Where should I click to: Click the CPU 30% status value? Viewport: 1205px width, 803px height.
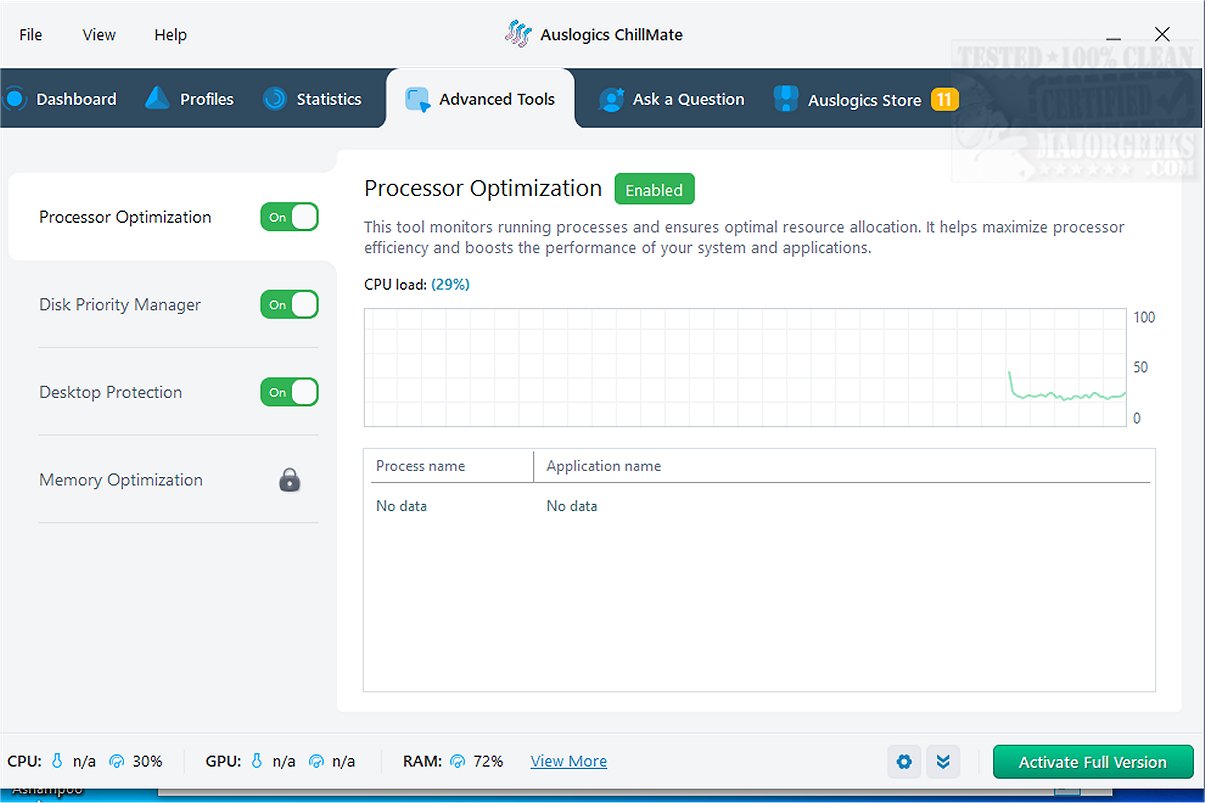click(147, 761)
